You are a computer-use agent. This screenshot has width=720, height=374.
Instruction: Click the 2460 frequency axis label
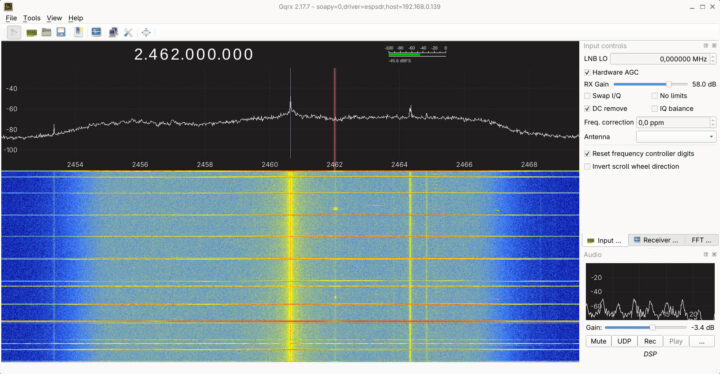tap(270, 164)
